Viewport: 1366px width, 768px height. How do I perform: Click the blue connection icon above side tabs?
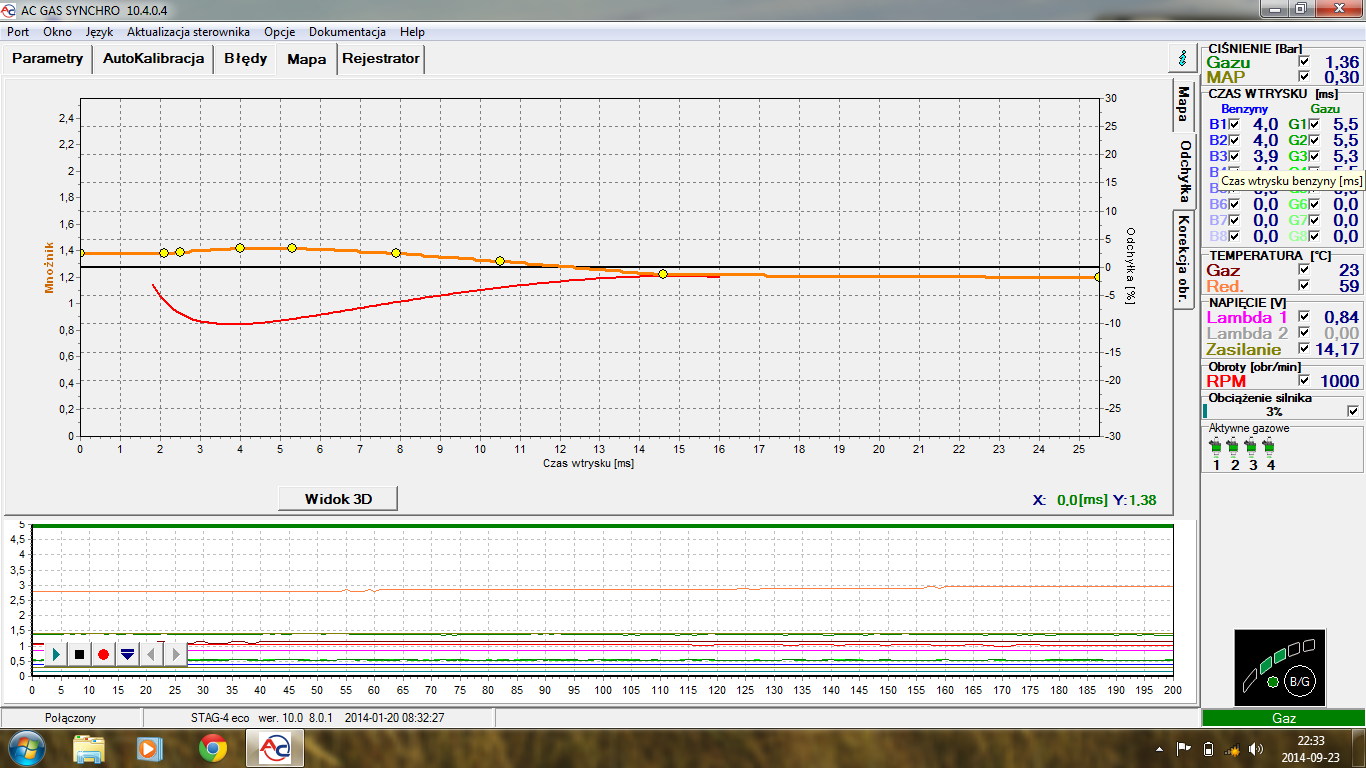[x=1183, y=58]
